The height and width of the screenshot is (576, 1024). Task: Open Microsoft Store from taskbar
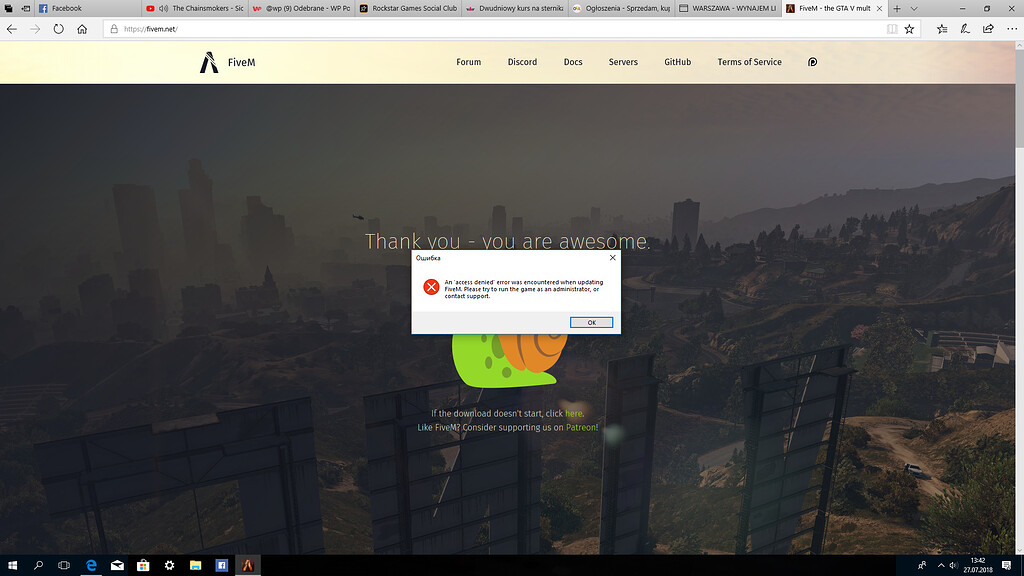pos(143,566)
